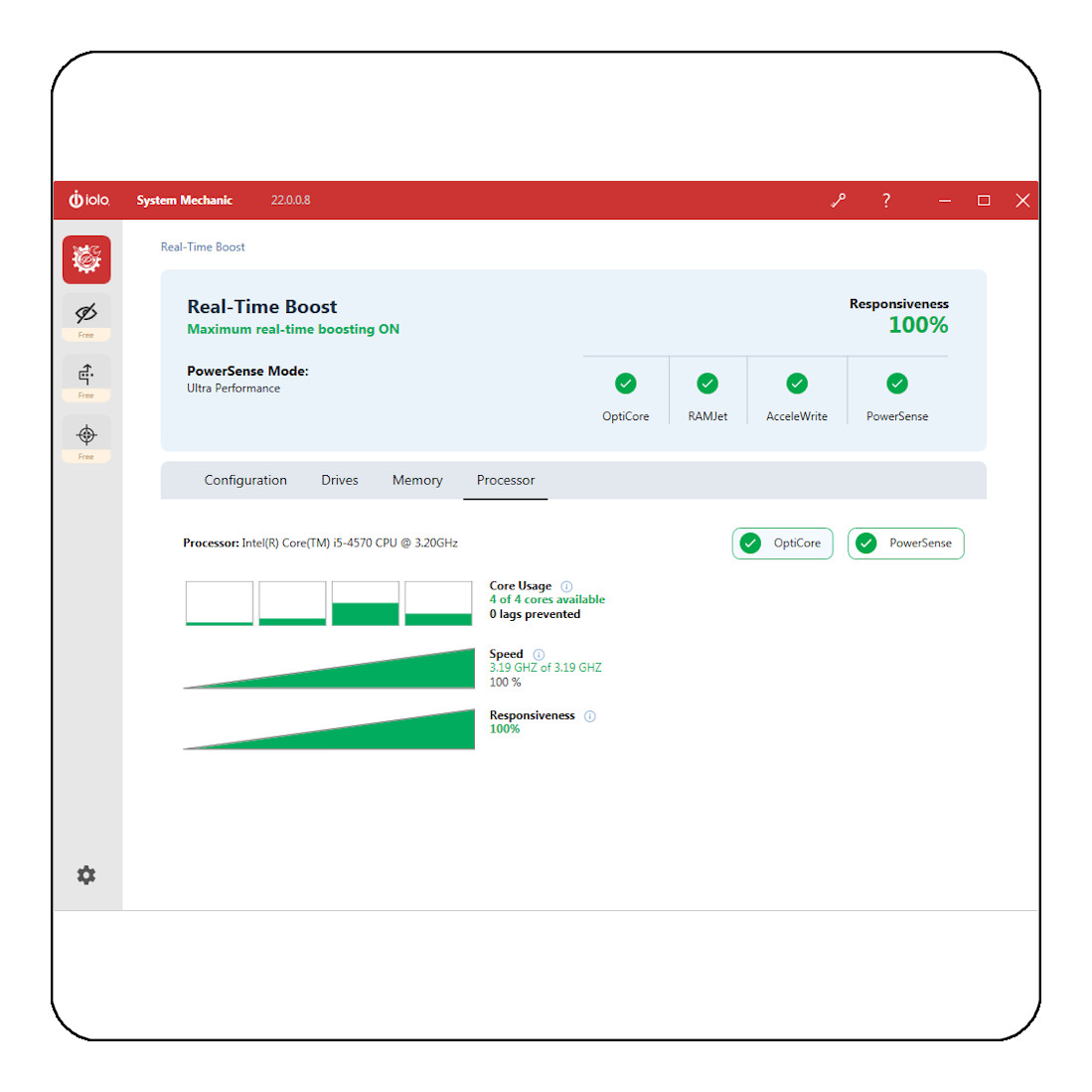Click the Intel Core i5-4570 processor name
The image size is (1092, 1092).
[x=350, y=543]
